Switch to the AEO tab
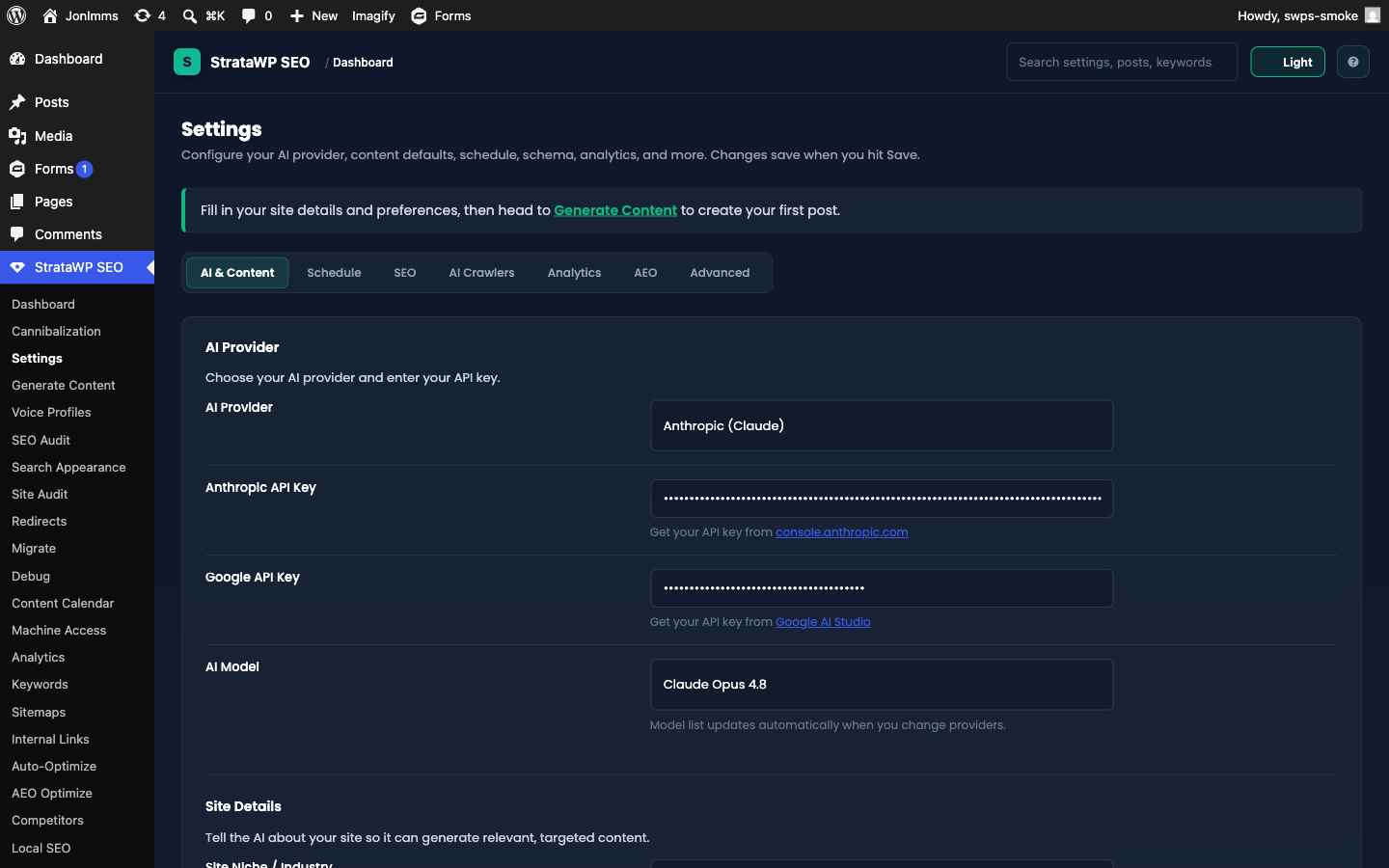1389x868 pixels. tap(645, 273)
